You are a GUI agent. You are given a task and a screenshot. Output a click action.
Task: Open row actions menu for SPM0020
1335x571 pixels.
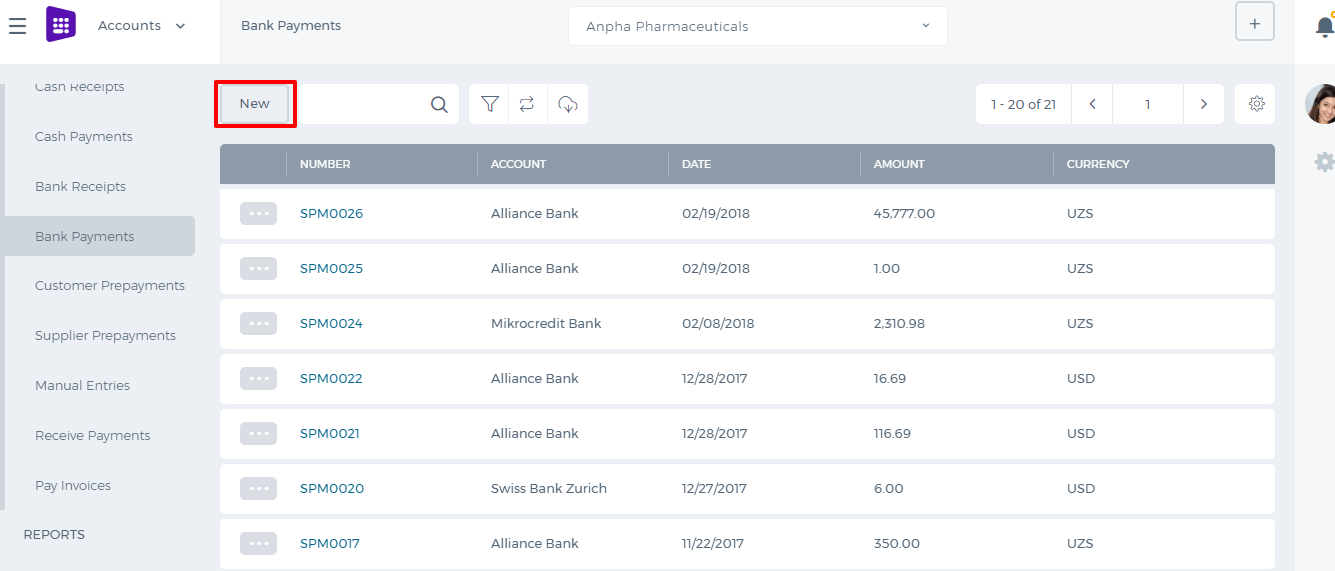click(258, 488)
